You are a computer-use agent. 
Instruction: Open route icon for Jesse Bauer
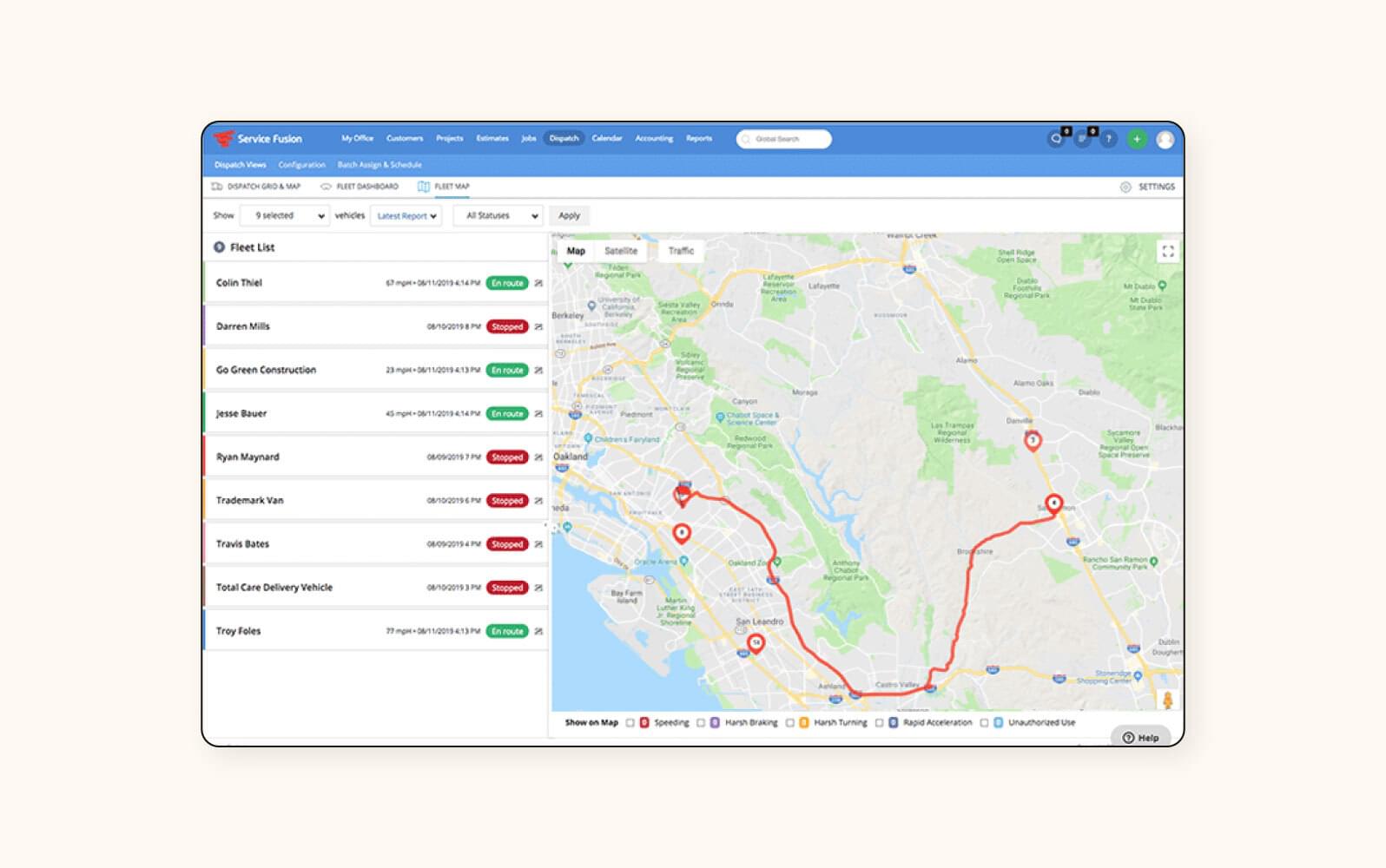538,413
